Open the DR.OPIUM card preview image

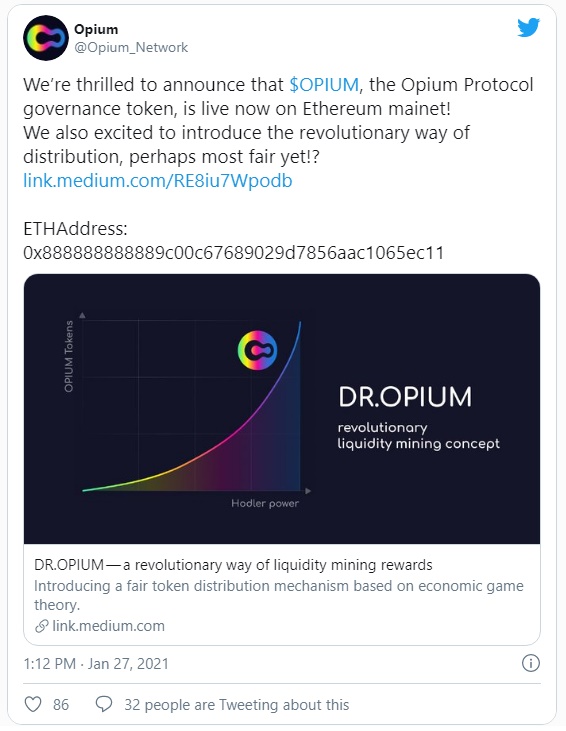click(x=282, y=409)
